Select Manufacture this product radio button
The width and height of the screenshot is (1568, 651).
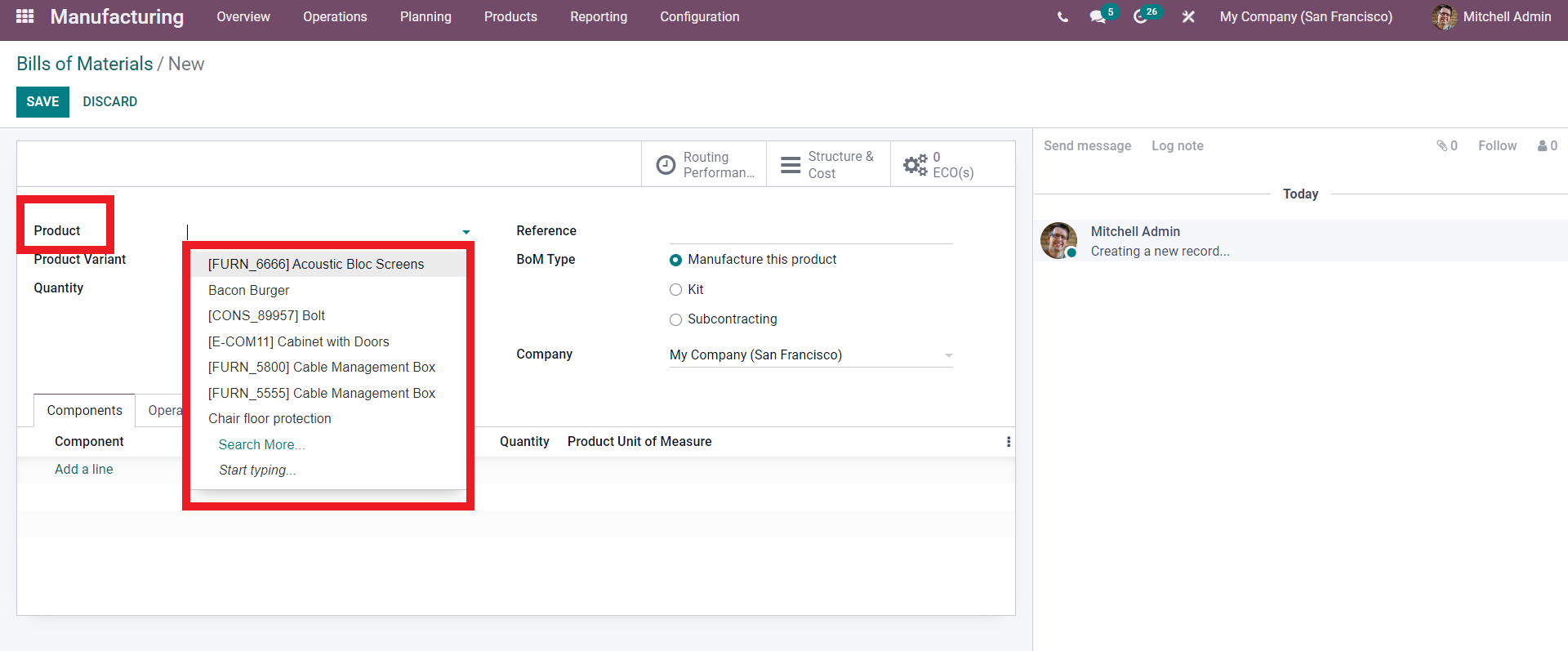(675, 260)
